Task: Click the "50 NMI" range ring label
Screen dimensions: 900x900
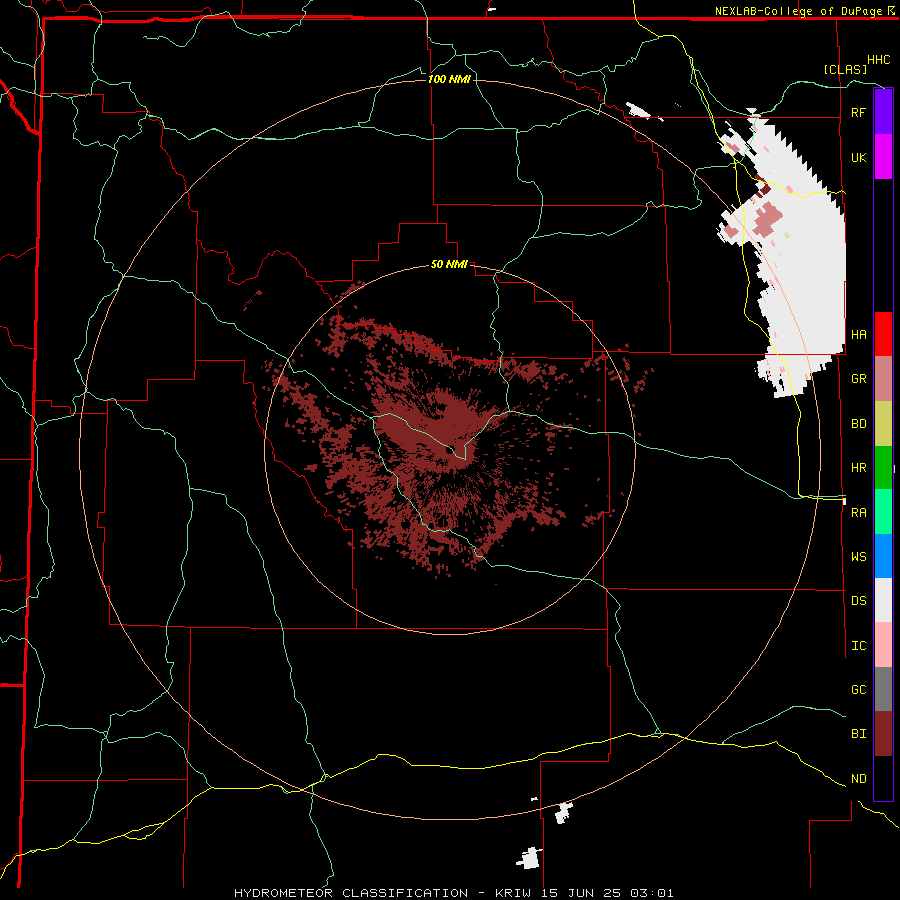Action: tap(449, 265)
